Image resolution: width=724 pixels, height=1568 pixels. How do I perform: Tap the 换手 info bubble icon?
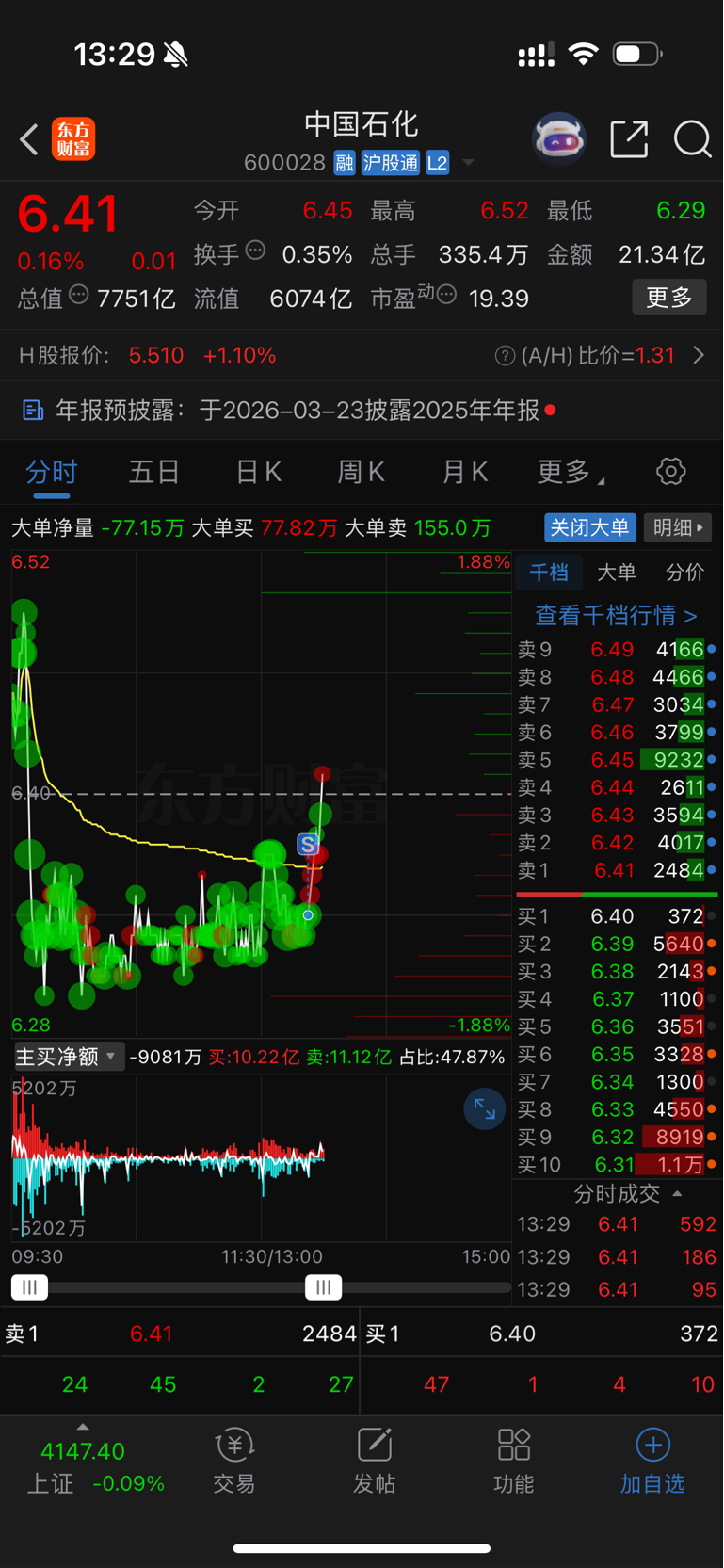click(x=255, y=251)
